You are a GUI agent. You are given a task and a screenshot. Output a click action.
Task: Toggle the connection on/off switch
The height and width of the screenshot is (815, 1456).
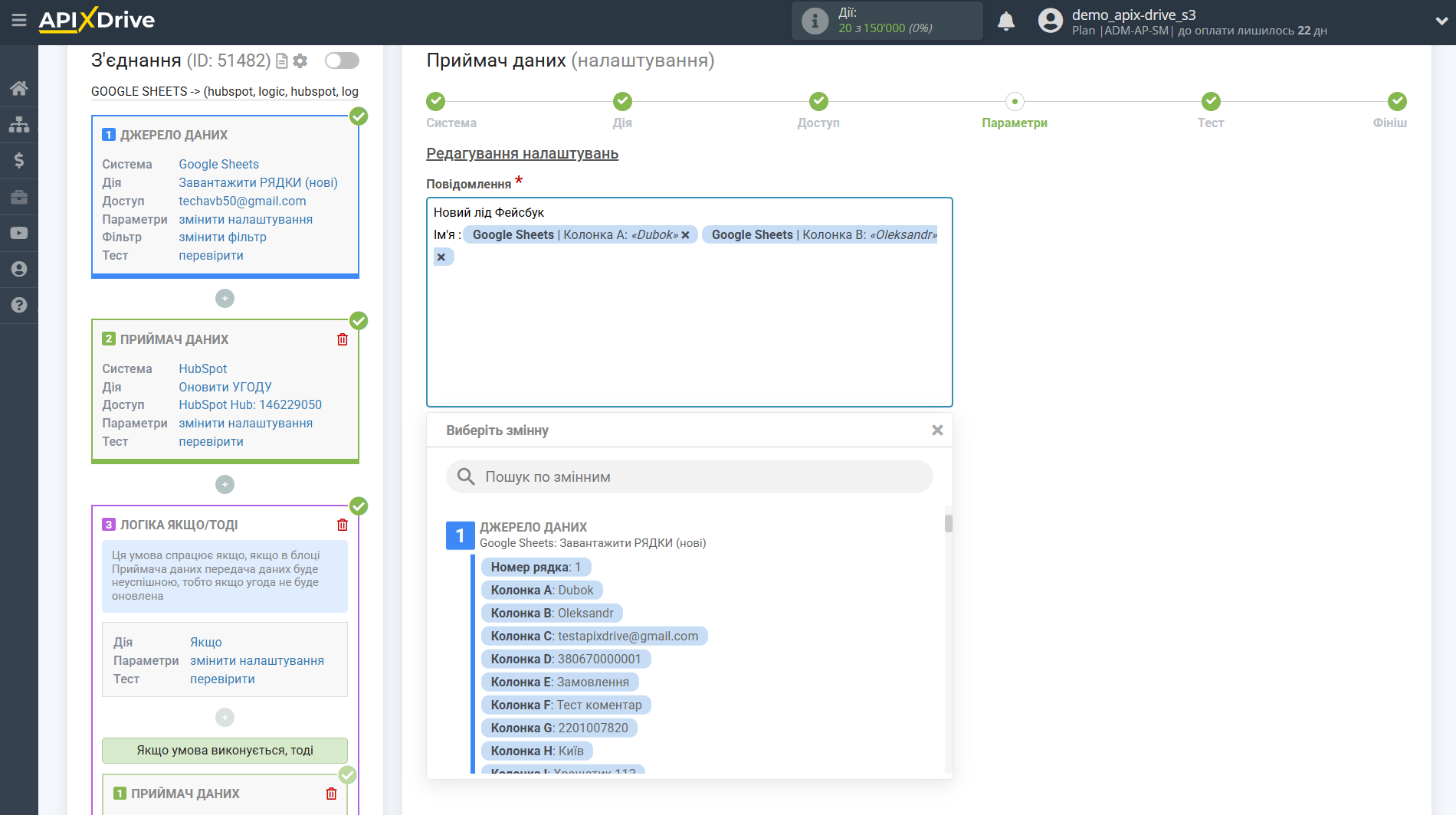(x=342, y=61)
